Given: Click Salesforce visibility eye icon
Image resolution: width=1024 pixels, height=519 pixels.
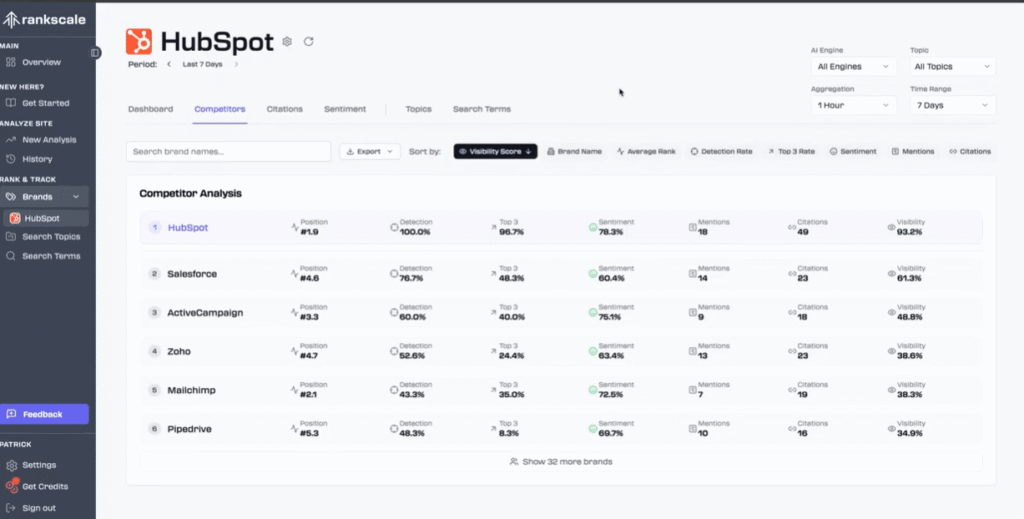Looking at the screenshot, I should (891, 274).
